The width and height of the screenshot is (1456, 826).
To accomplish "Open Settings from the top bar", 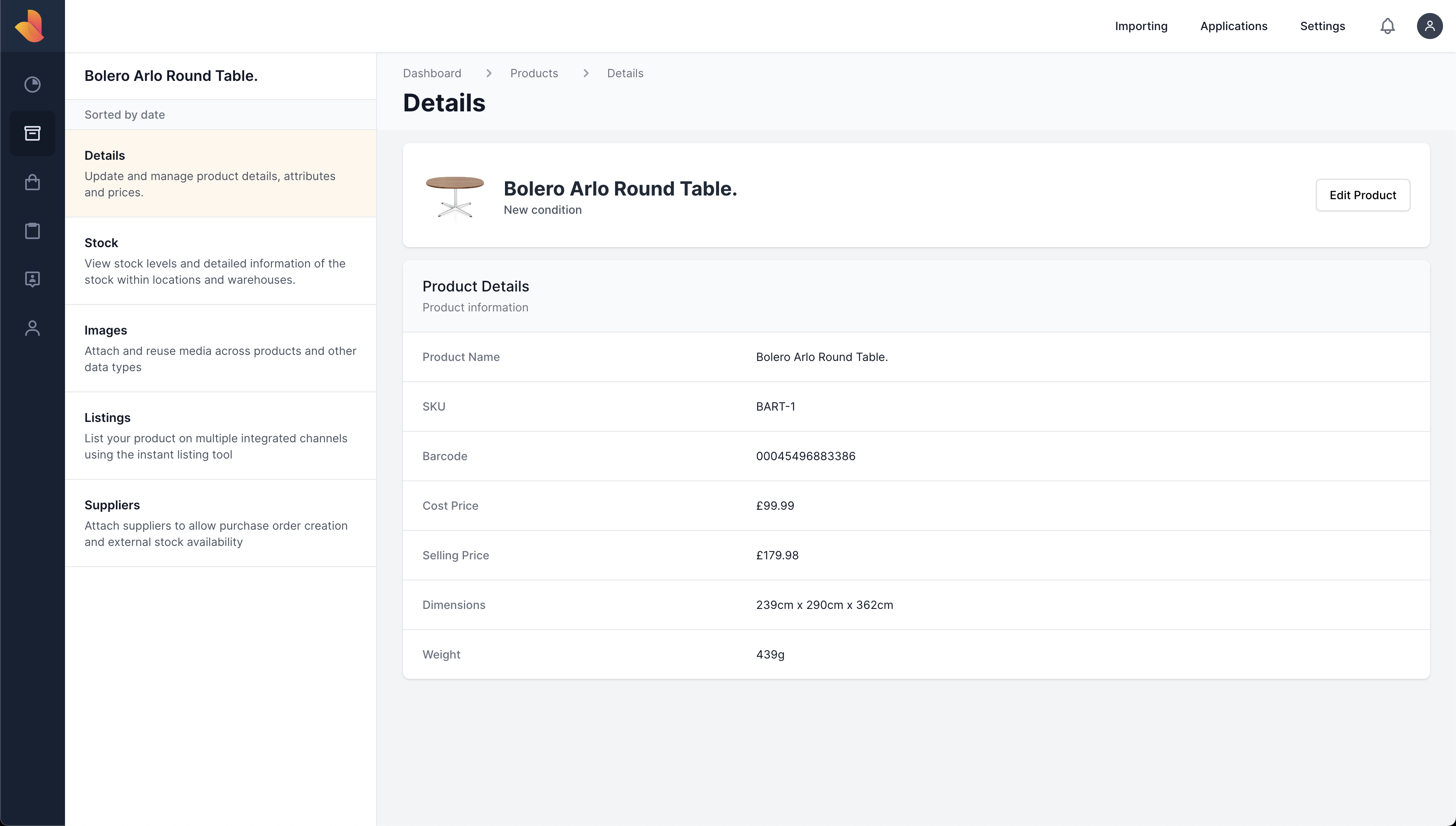I will (1322, 26).
